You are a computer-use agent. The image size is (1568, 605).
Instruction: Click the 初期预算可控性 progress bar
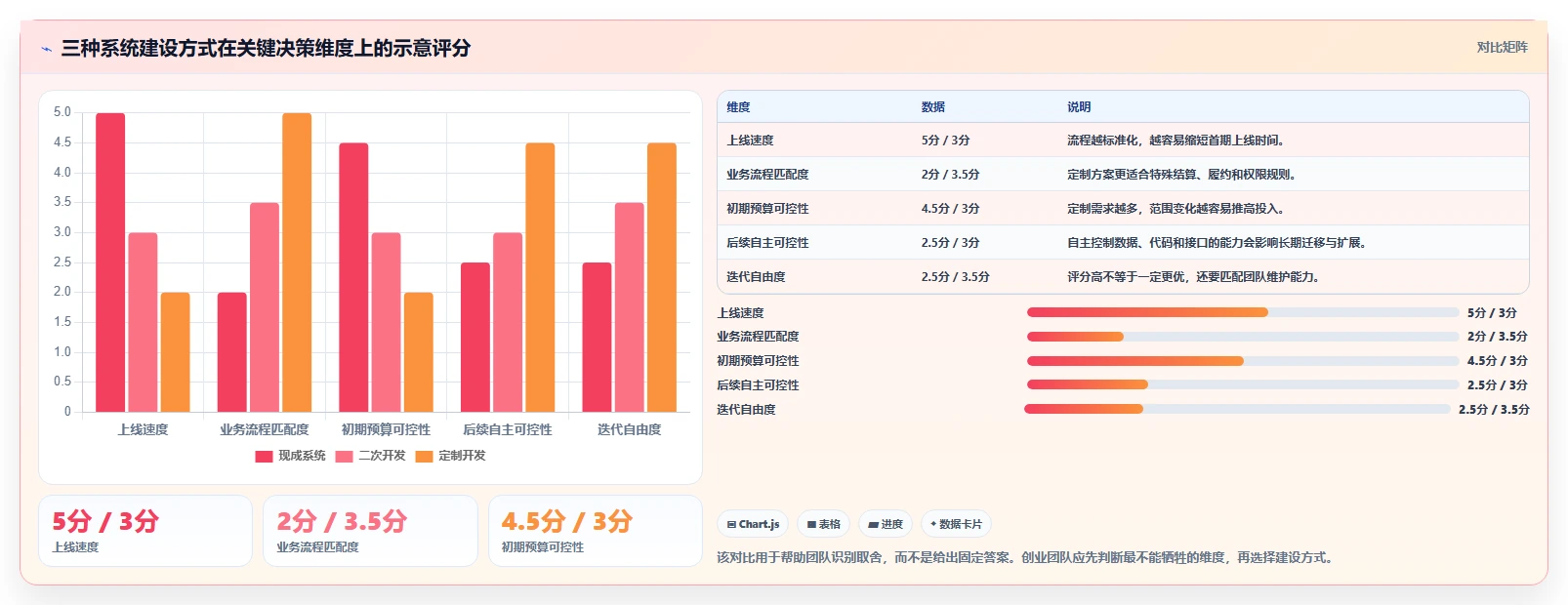click(1242, 361)
